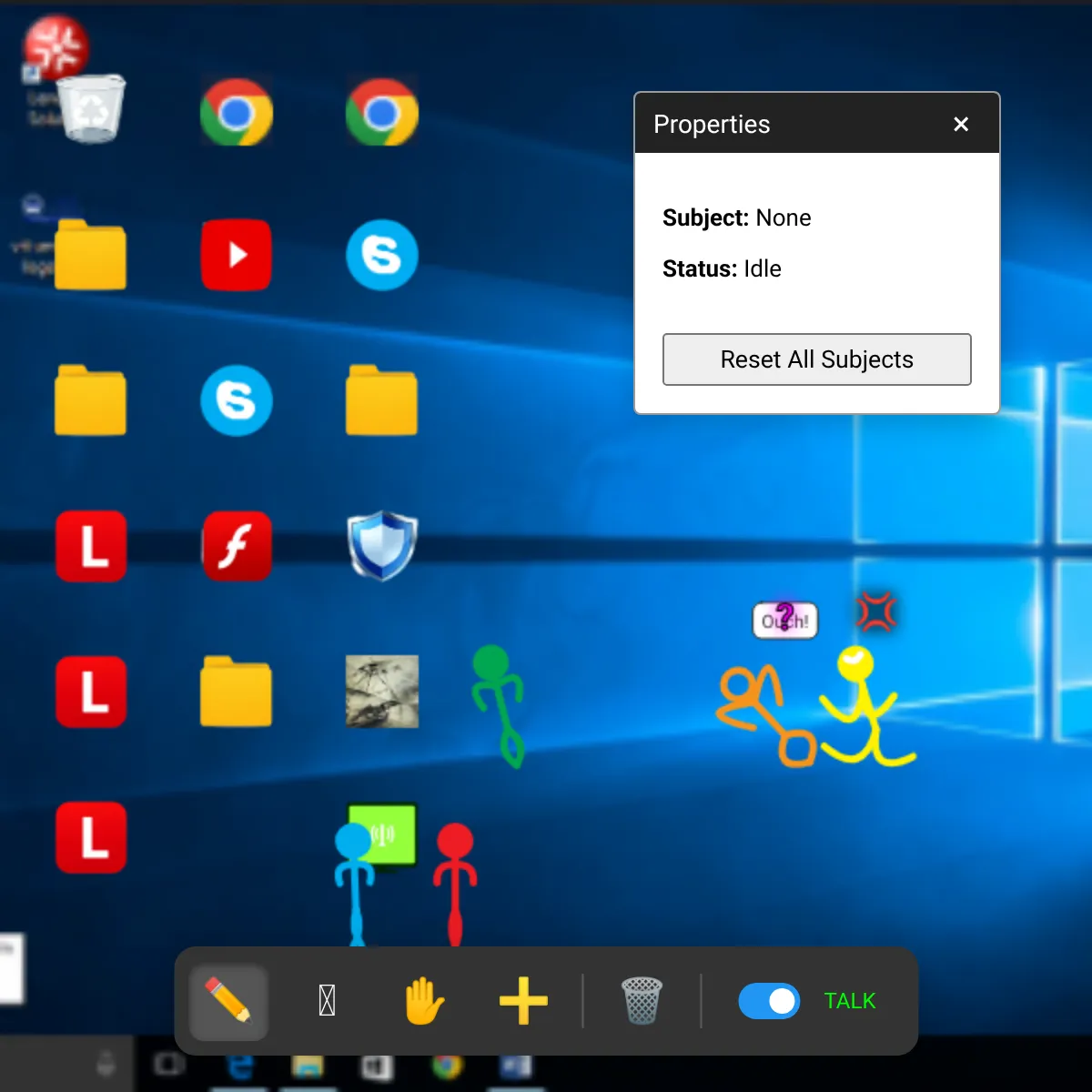Open the folder directly below the Recycle Bin
1092x1092 pixels.
(91, 255)
